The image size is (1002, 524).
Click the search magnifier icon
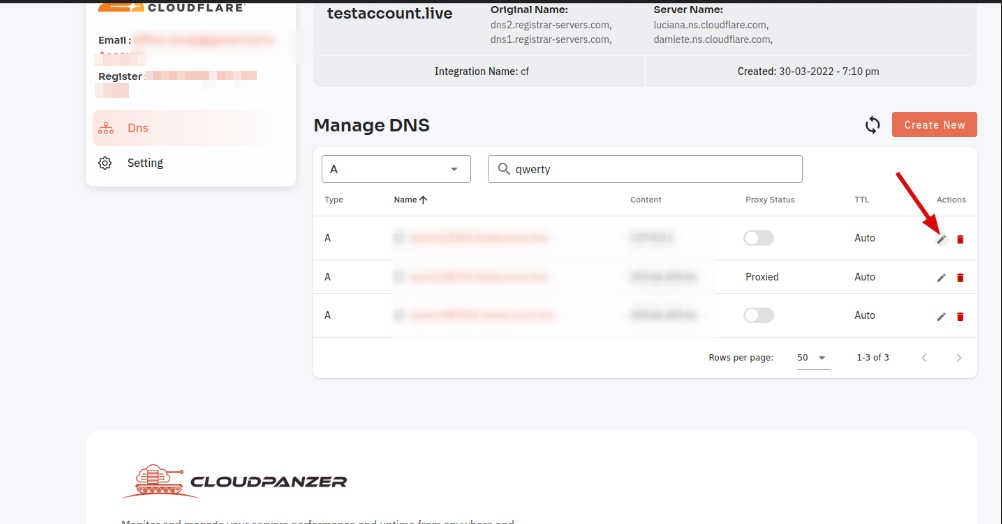tap(504, 169)
